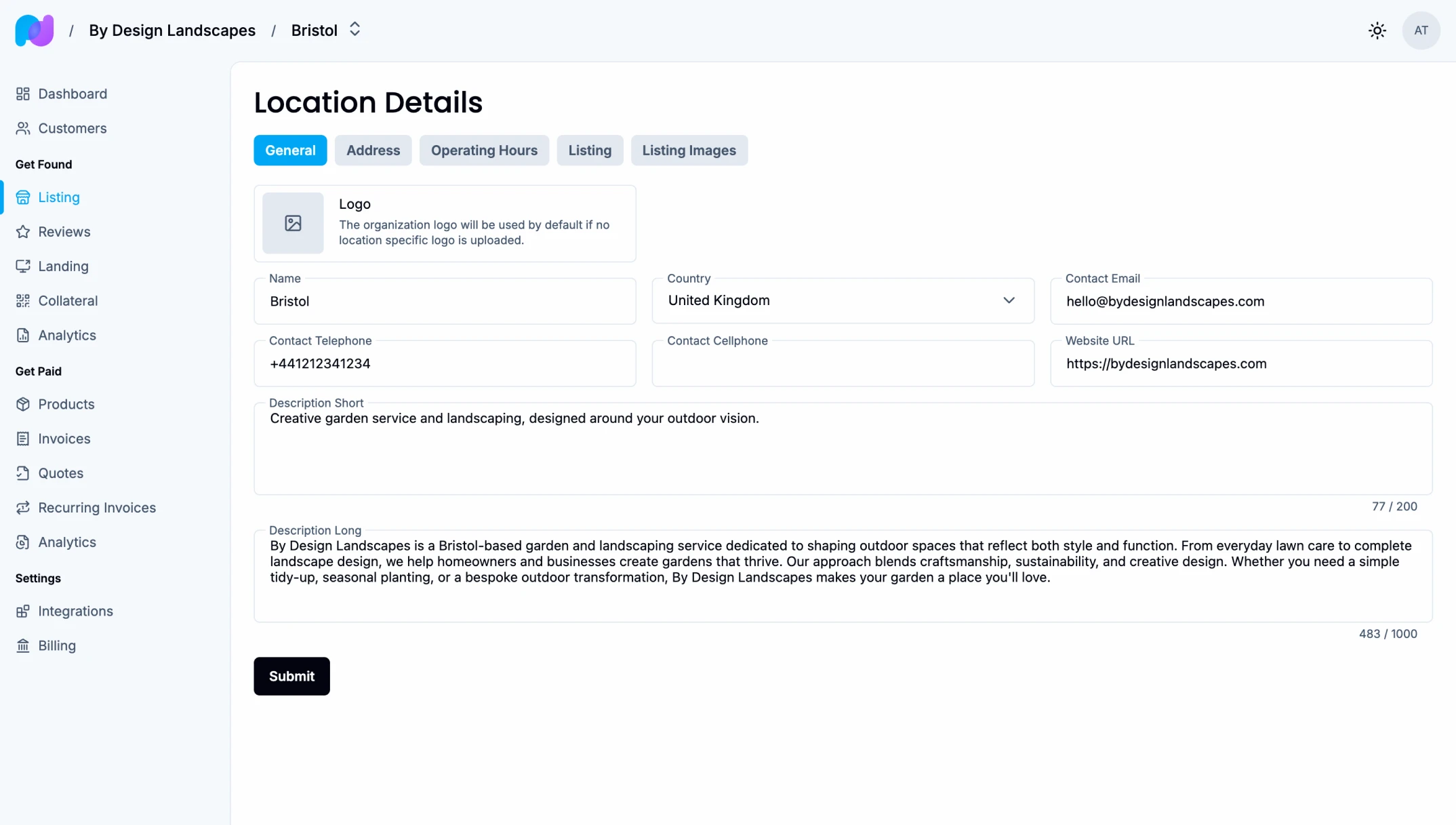This screenshot has width=1456, height=825.
Task: Open By Design Landscapes breadcrumb link
Action: click(172, 31)
